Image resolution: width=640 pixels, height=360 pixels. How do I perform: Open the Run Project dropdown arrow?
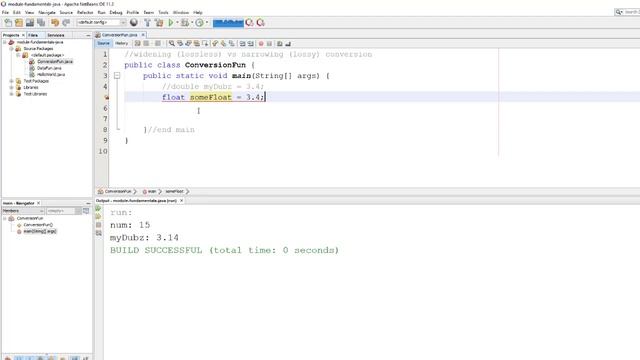(x=177, y=23)
